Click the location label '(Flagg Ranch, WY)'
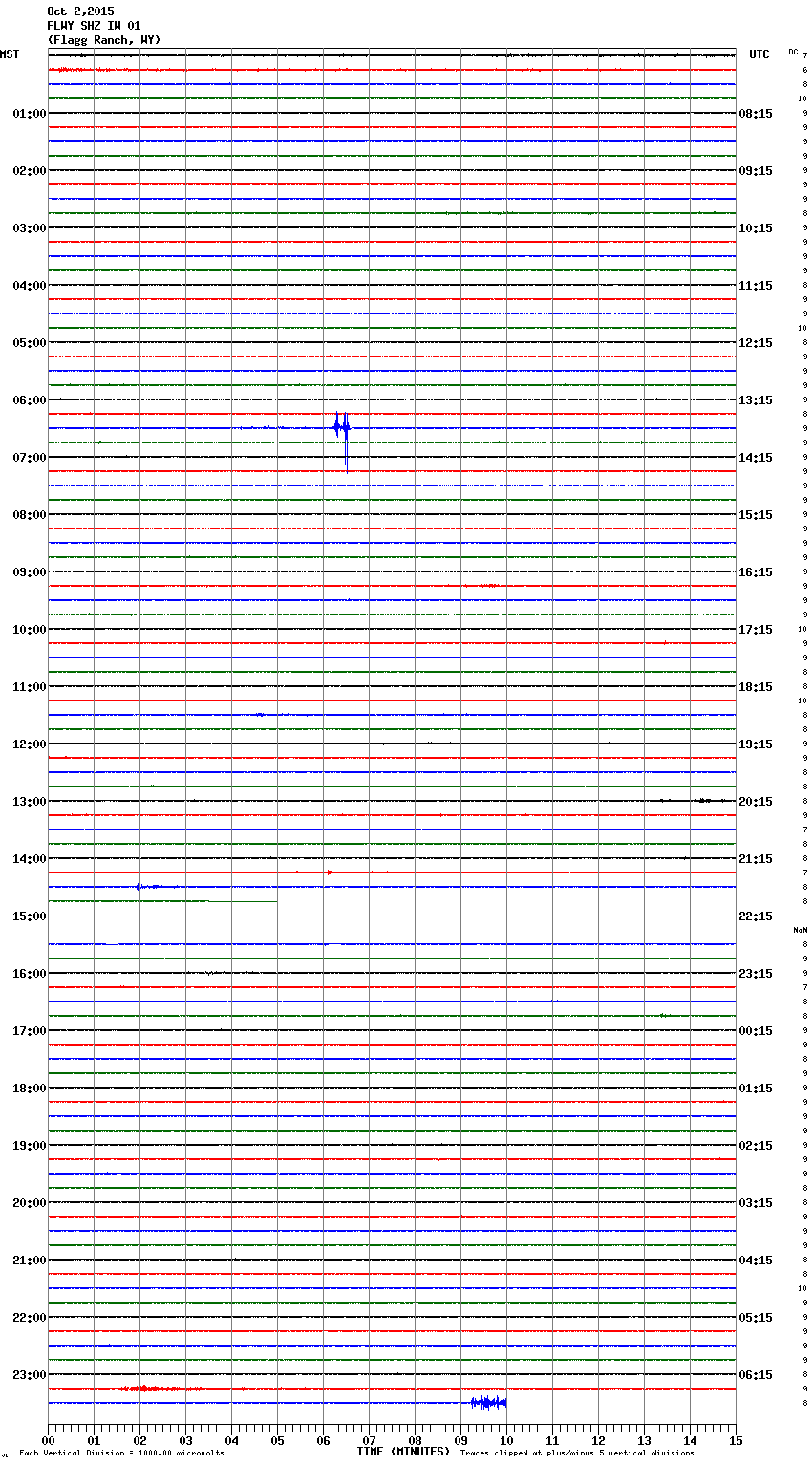 (x=104, y=40)
